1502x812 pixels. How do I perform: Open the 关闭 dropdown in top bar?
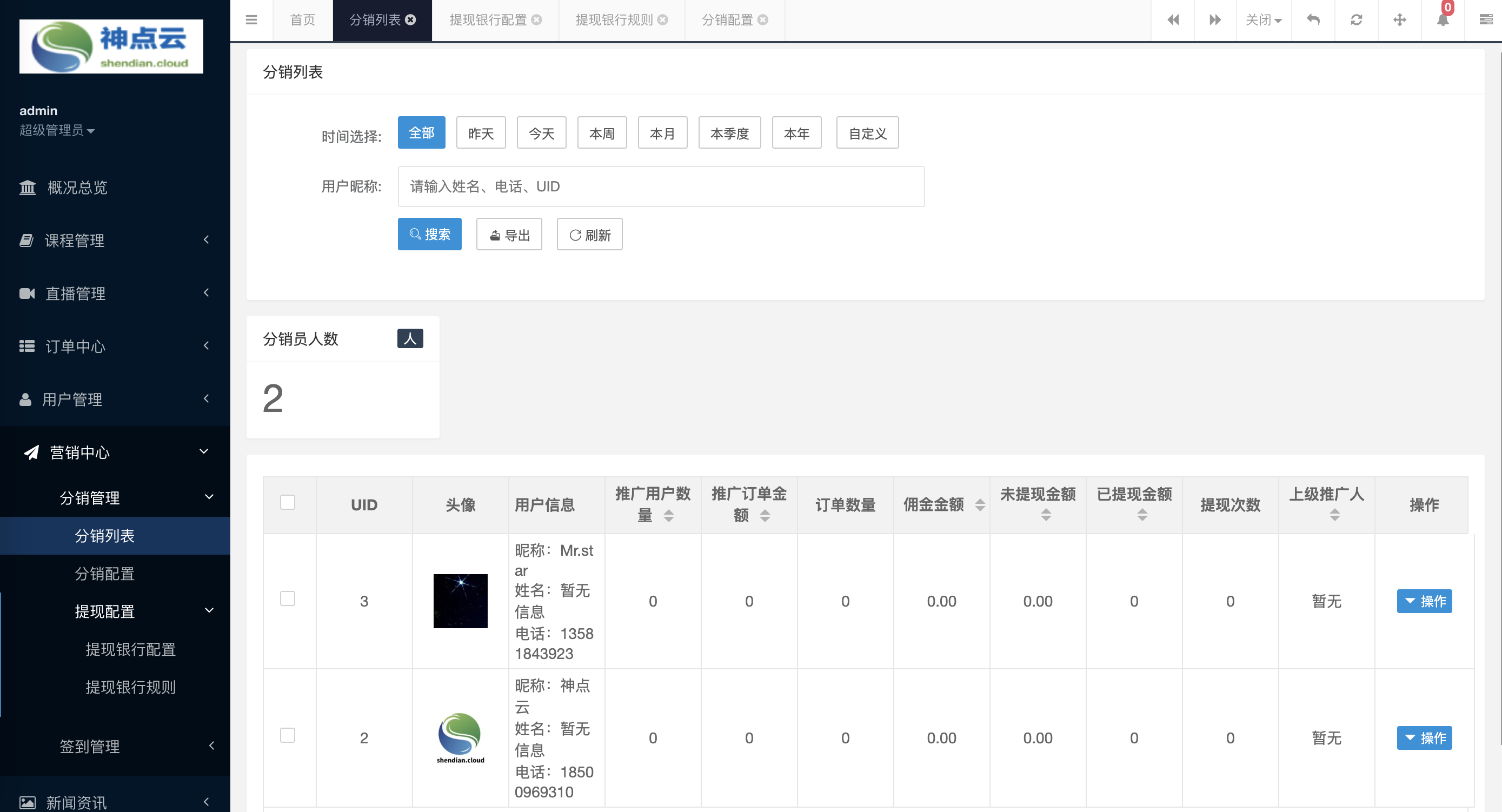(1263, 20)
